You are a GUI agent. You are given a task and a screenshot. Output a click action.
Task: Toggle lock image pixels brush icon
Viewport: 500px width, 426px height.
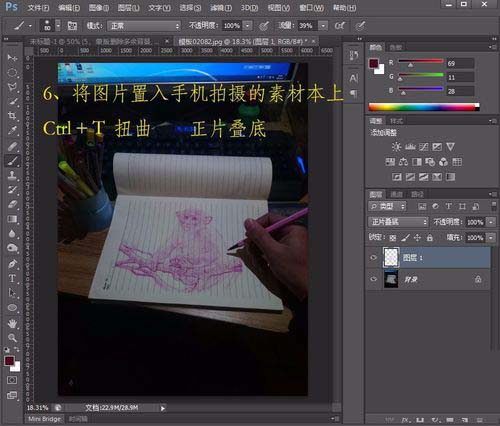pyautogui.click(x=405, y=238)
